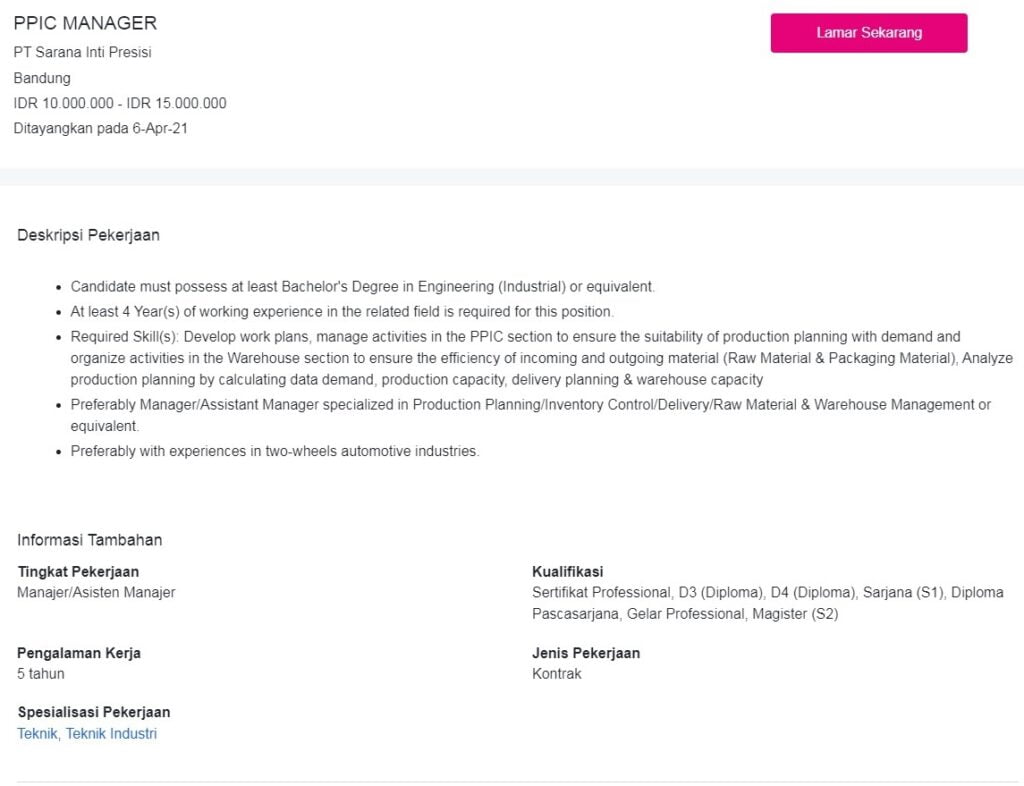Open the Teknik Industri specialization link
Image resolution: width=1024 pixels, height=786 pixels.
pos(111,734)
